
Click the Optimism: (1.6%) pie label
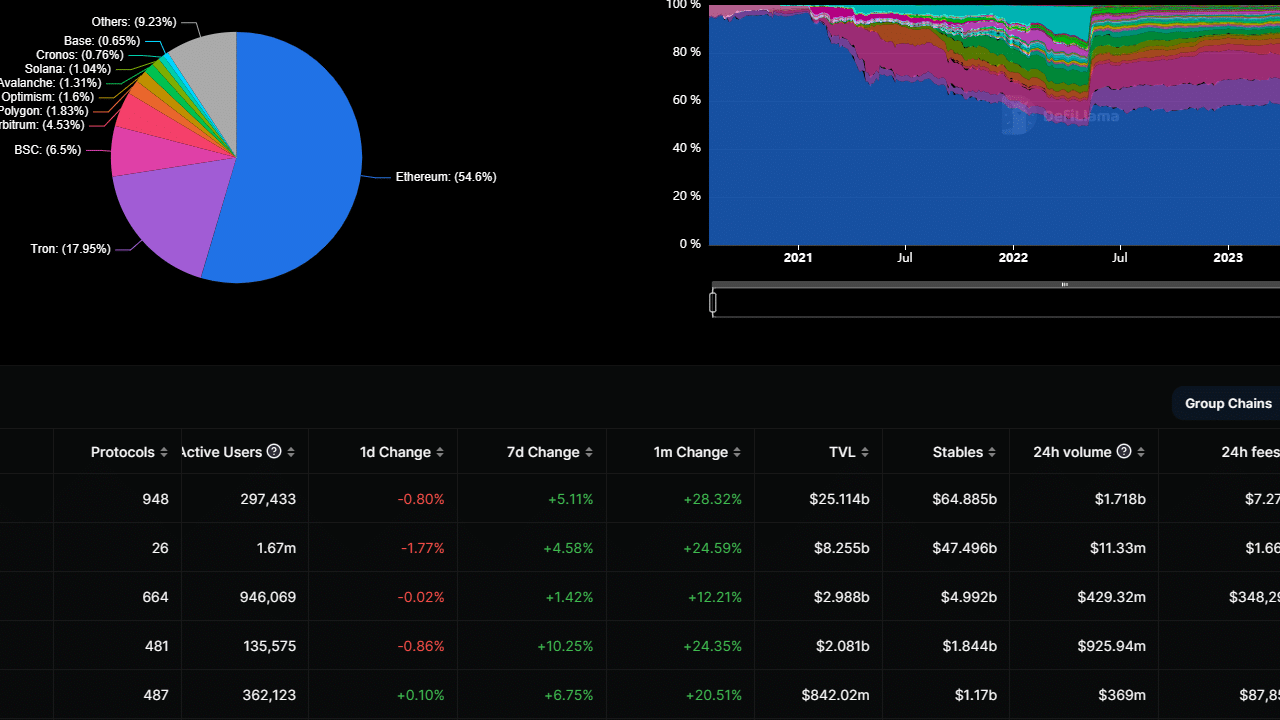(x=48, y=97)
